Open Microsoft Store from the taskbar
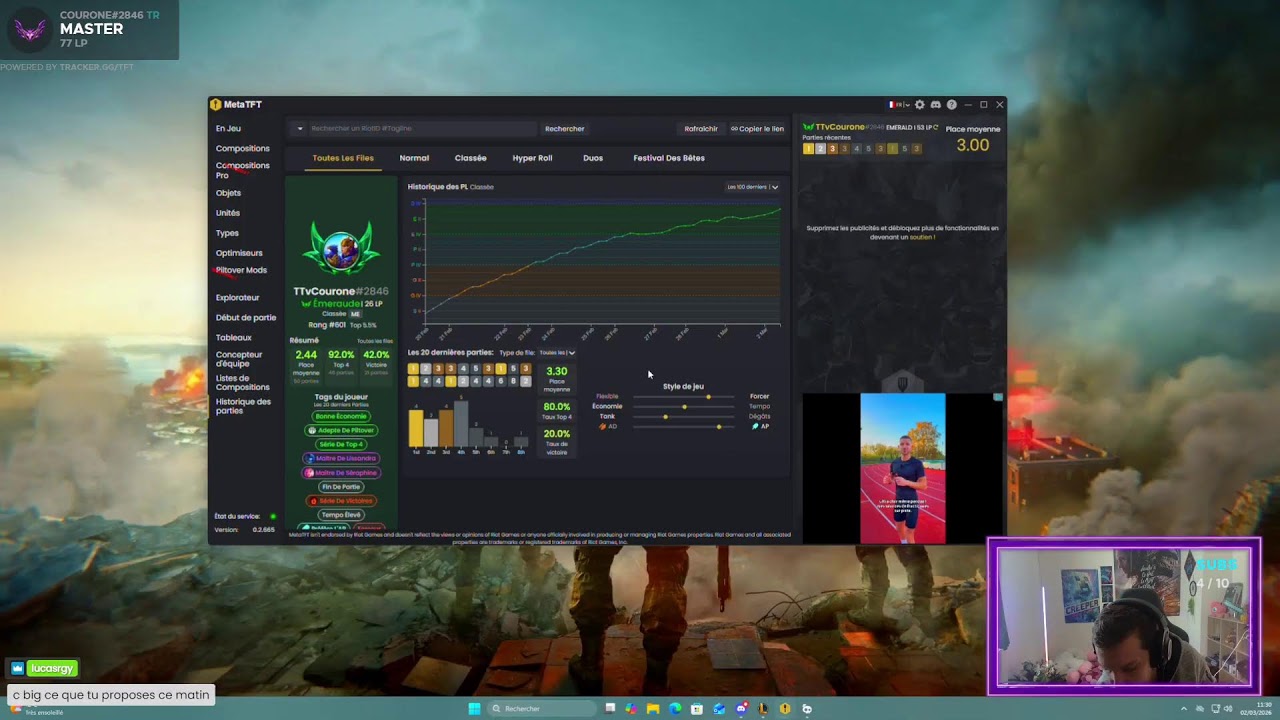 (697, 709)
